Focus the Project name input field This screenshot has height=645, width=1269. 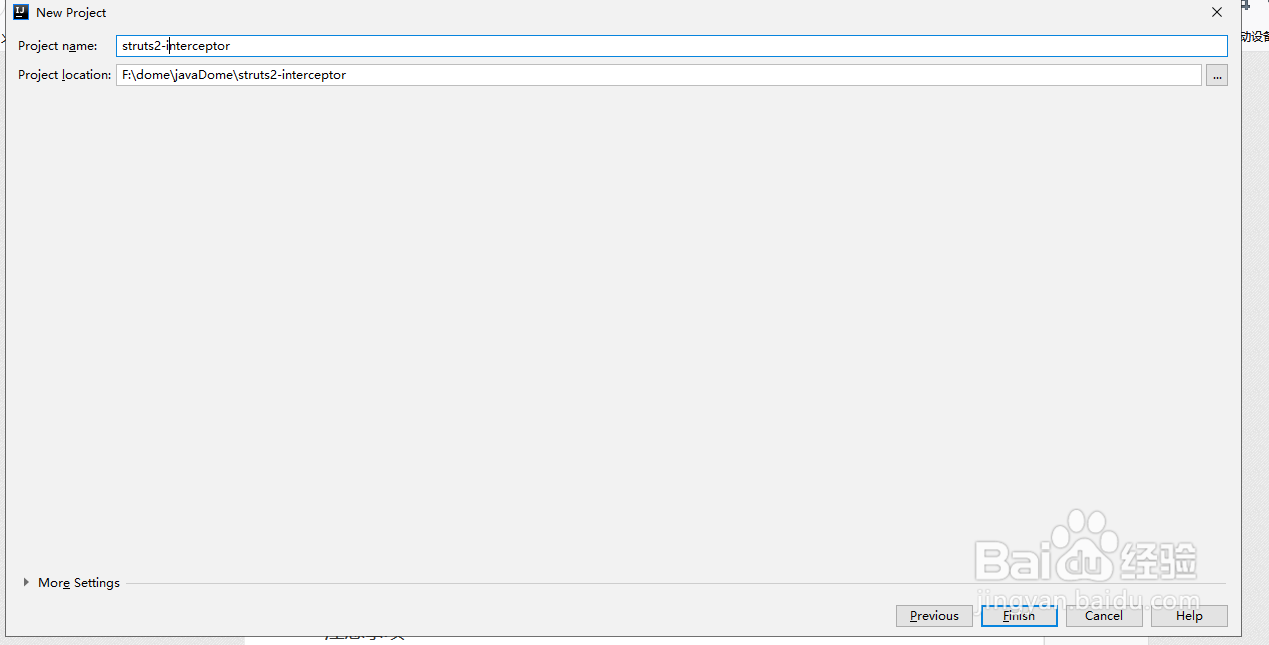coord(671,46)
